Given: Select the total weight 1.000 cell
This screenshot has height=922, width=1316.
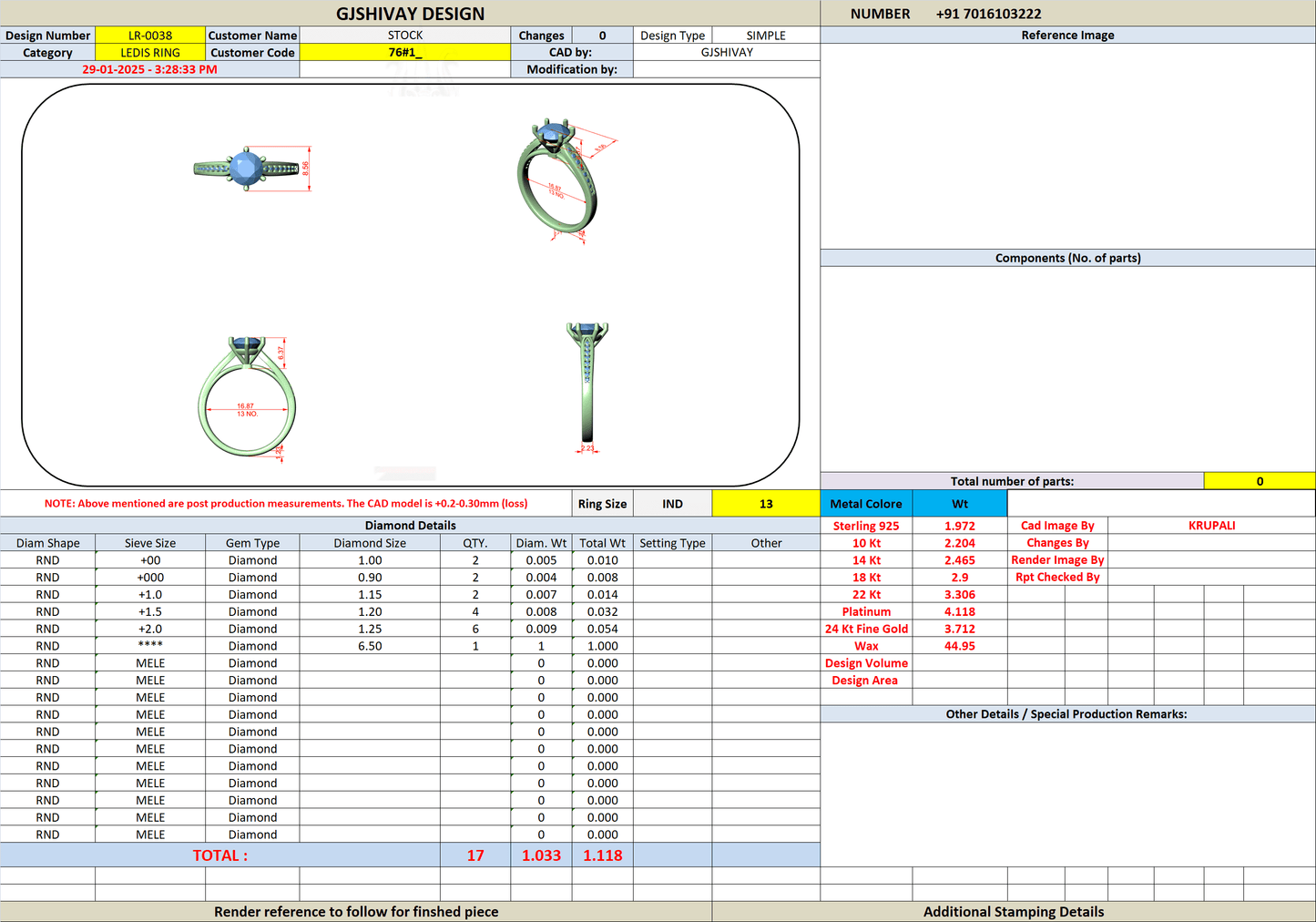Looking at the screenshot, I should [602, 646].
